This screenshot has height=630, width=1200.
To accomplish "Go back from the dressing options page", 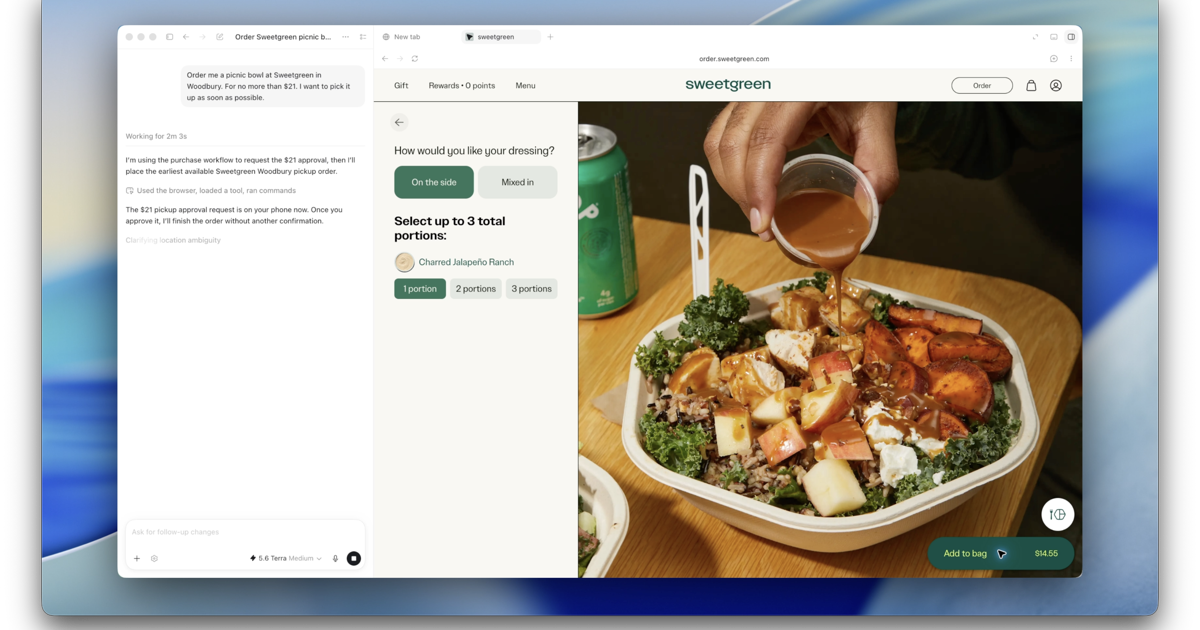I will coord(399,122).
